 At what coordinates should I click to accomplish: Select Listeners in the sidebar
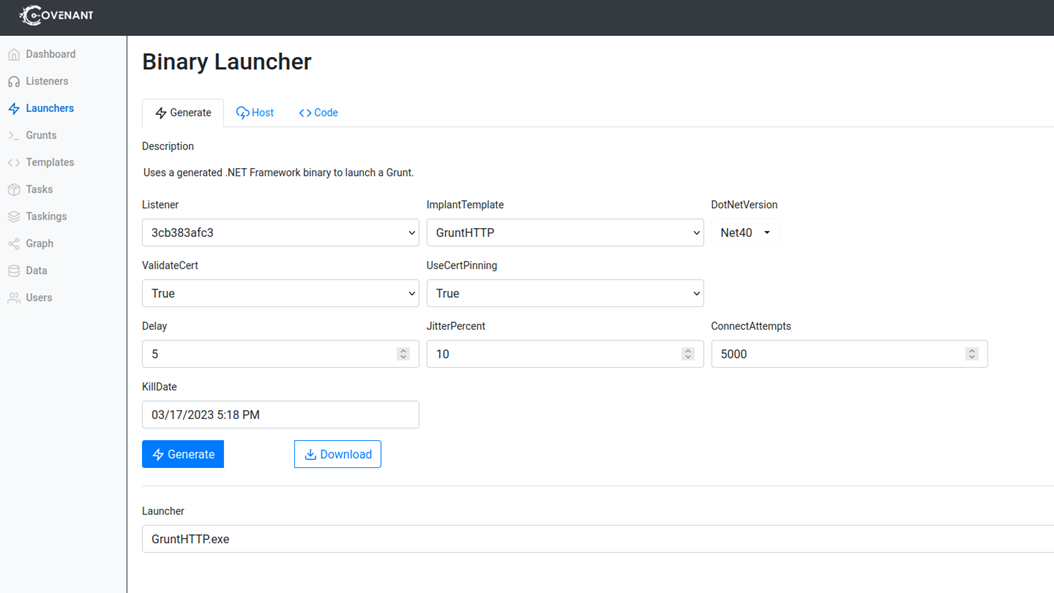pos(46,81)
